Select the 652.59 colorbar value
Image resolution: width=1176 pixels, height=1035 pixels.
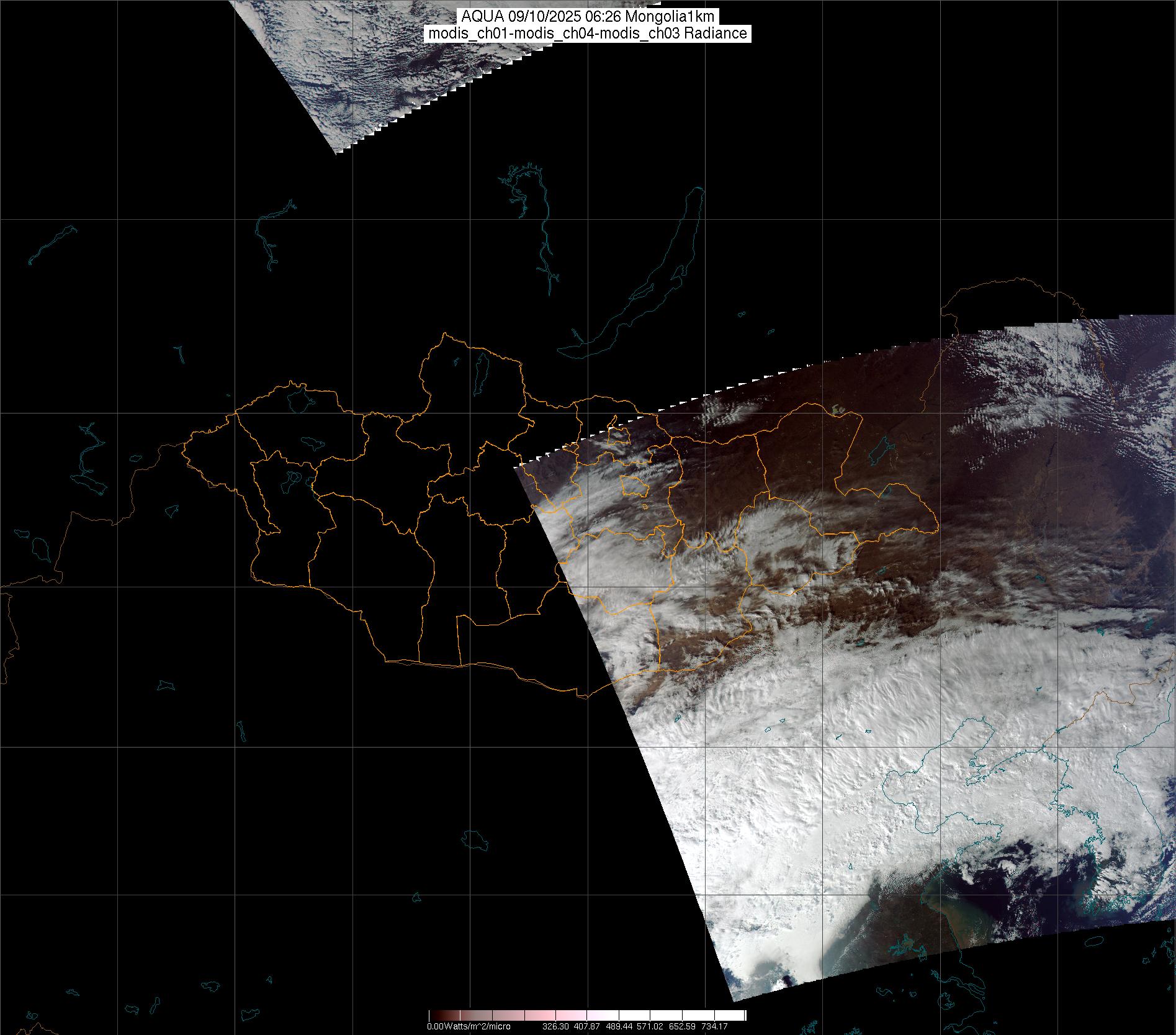pyautogui.click(x=683, y=1026)
